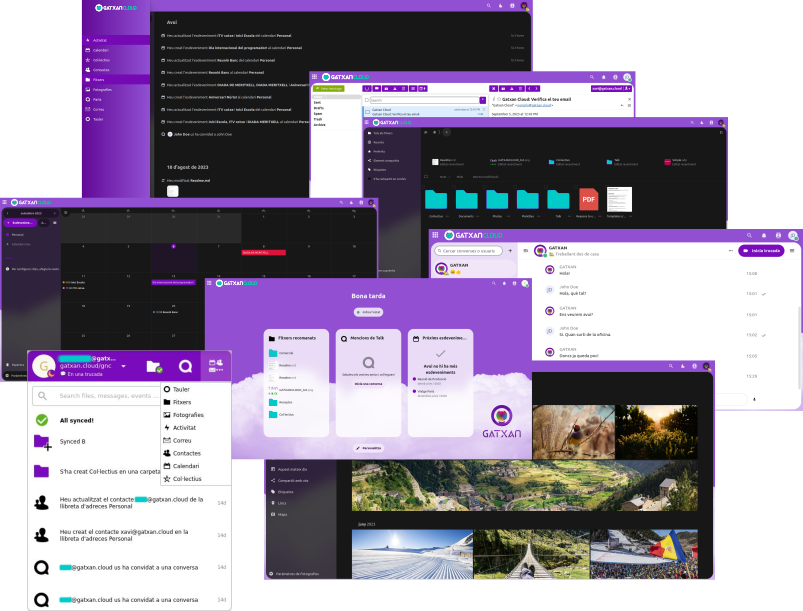803x611 pixels.
Task: Click the Talk conversation search field
Action: coord(468,251)
